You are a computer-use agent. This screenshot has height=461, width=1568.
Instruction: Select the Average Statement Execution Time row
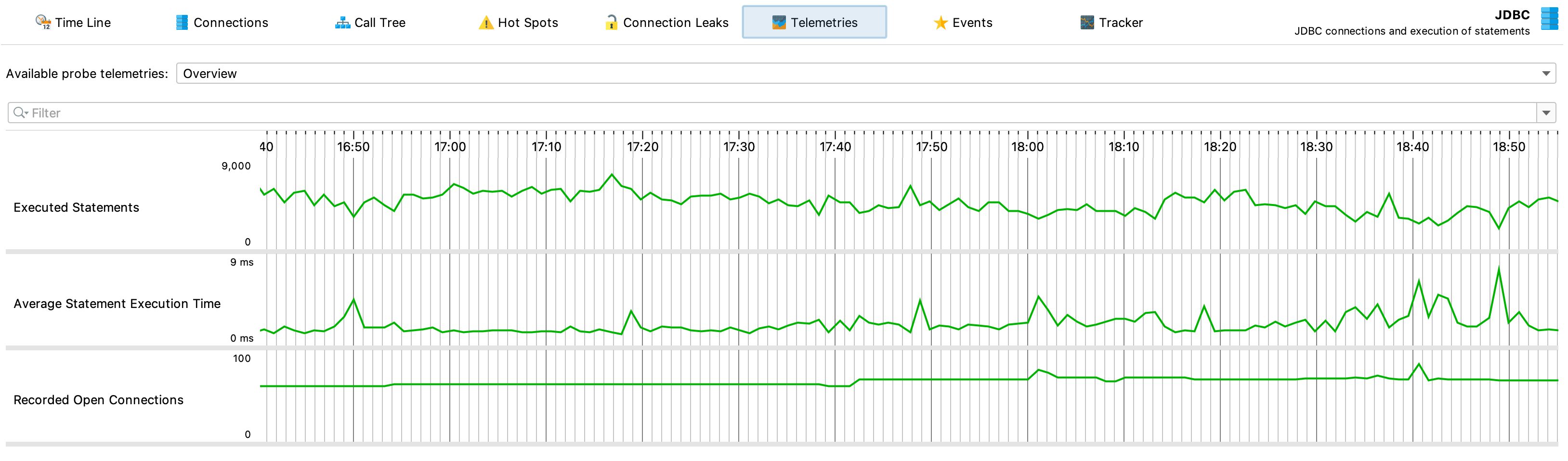tap(117, 304)
